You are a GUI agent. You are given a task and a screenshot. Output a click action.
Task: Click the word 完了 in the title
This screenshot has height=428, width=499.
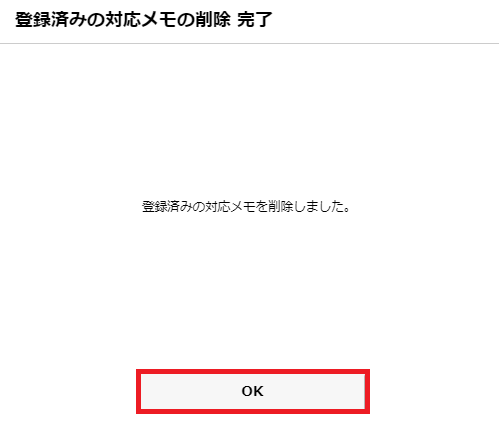(255, 20)
